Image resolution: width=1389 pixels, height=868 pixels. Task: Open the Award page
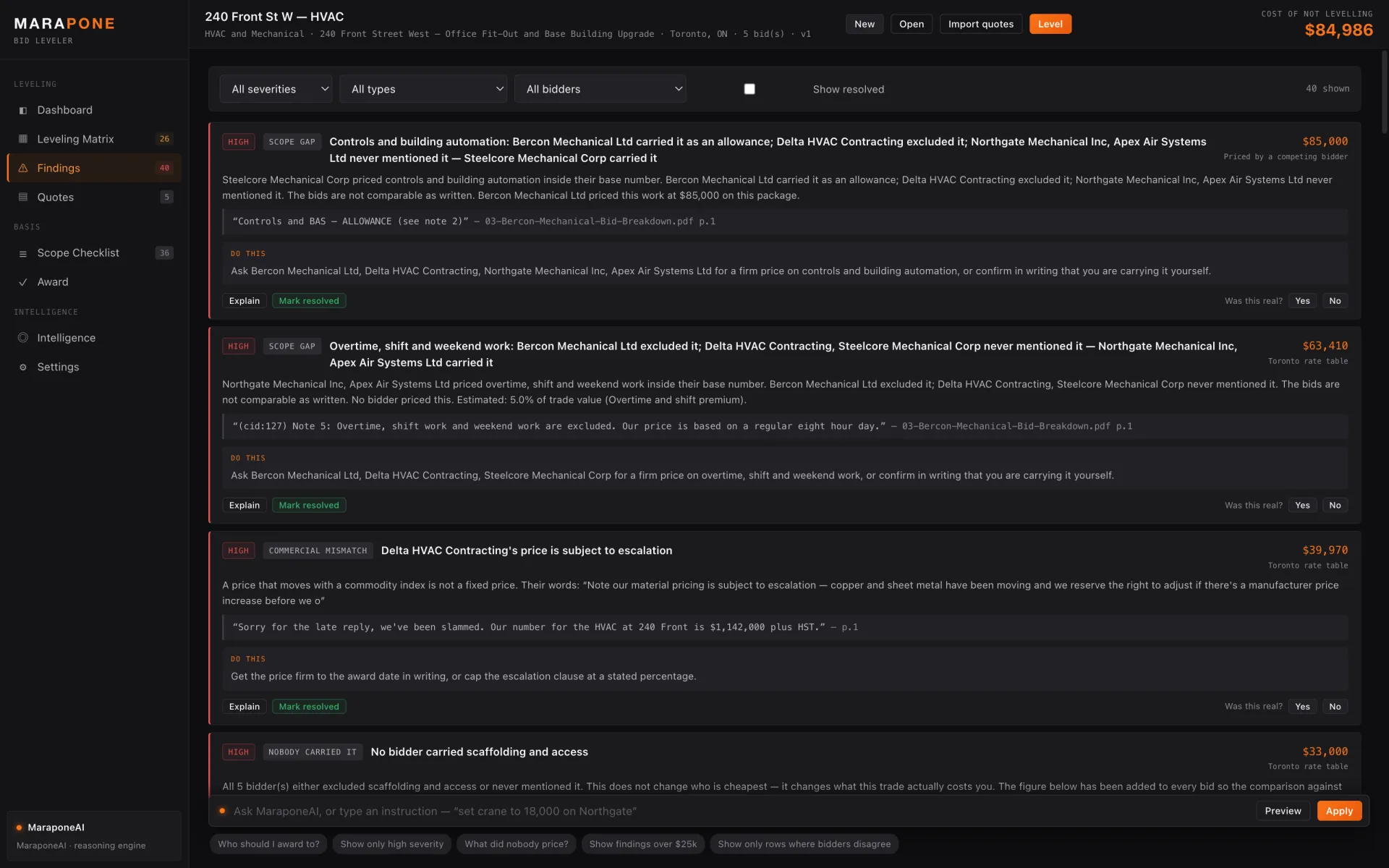click(x=94, y=282)
